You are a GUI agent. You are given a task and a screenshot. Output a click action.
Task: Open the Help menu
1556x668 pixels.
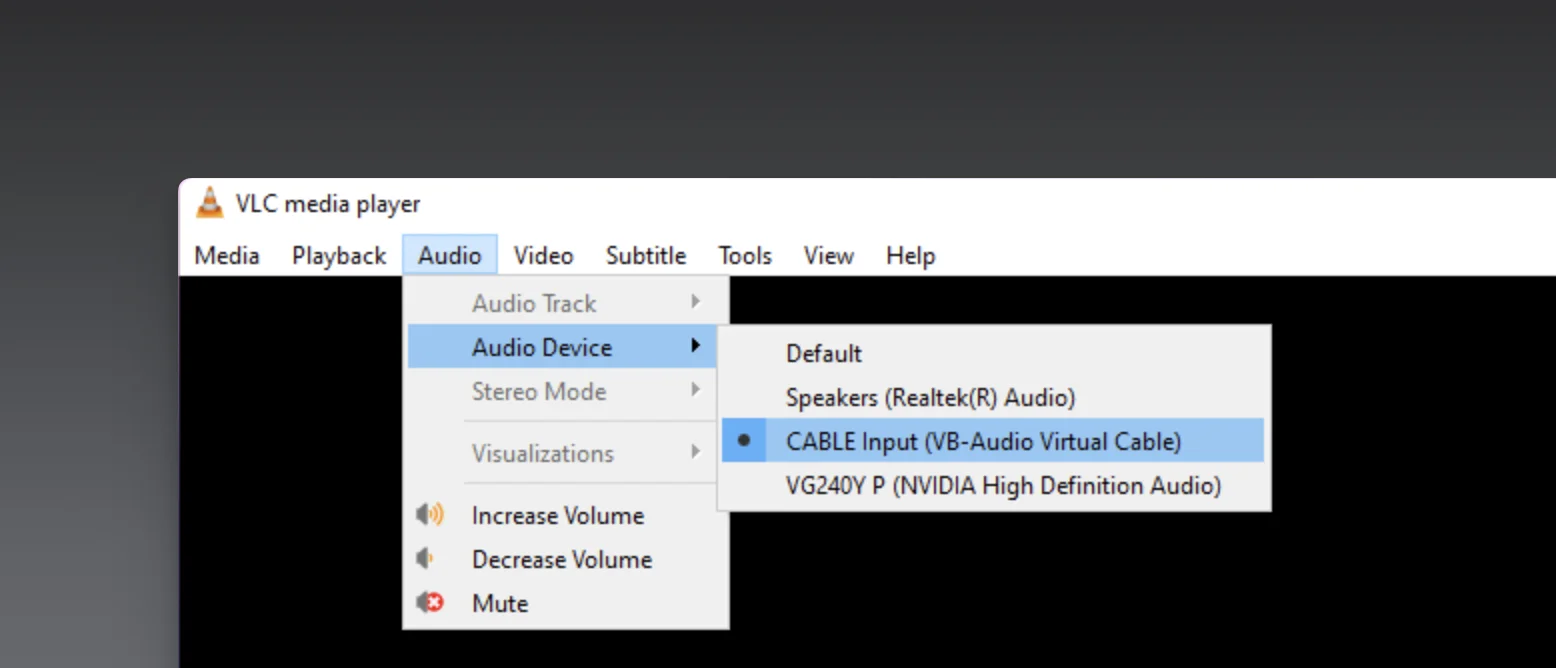coord(910,256)
